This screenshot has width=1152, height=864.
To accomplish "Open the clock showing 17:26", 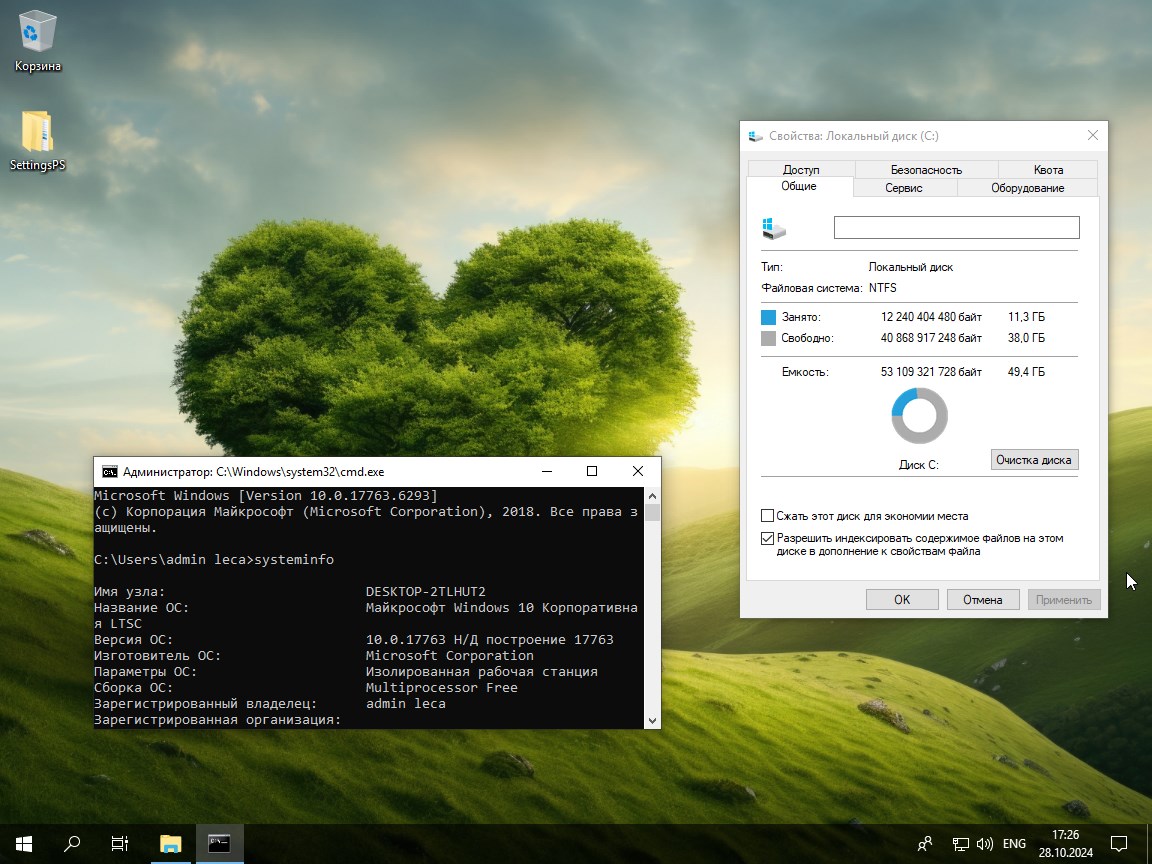I will (x=1065, y=843).
